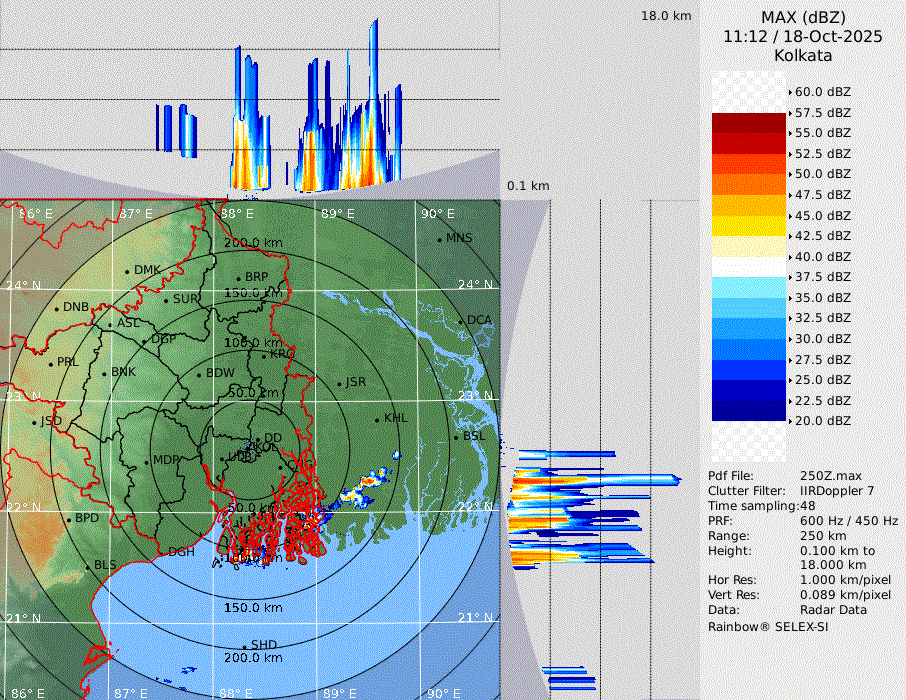906x700 pixels.
Task: Click the KHL station marker
Action: (377, 419)
